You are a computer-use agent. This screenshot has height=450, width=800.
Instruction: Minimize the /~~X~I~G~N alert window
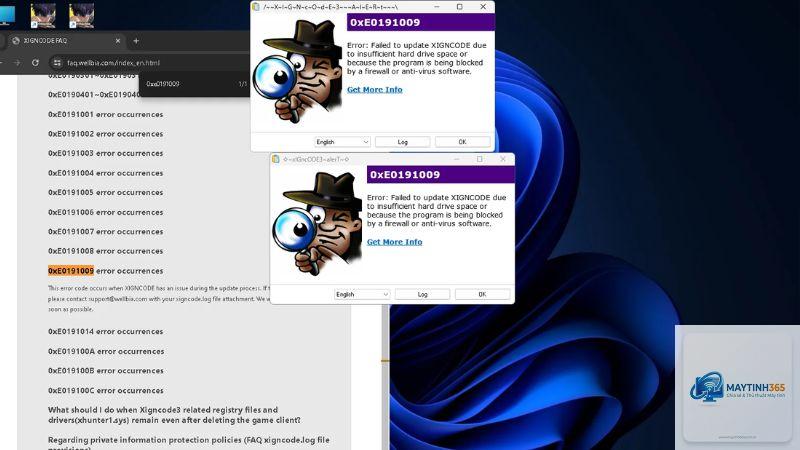(x=437, y=7)
